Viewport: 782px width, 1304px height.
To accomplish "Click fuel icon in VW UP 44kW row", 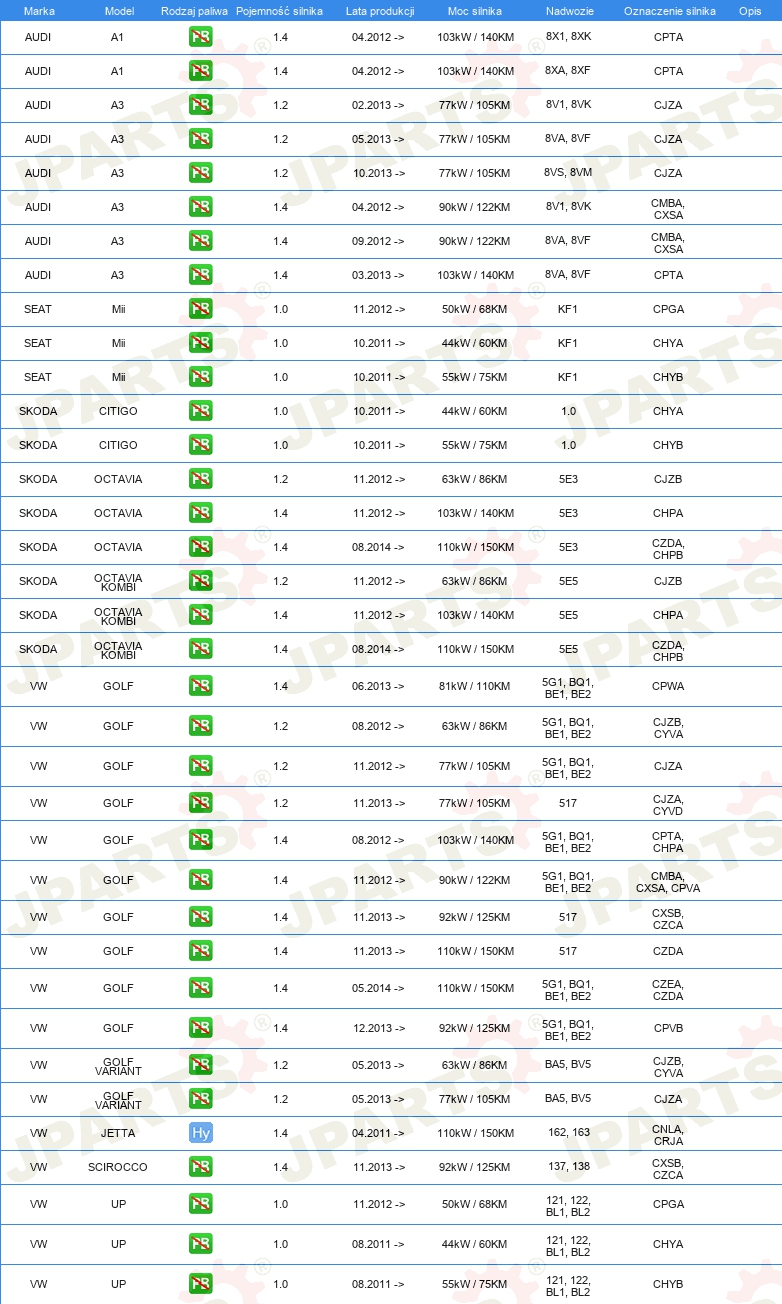I will coord(200,1244).
